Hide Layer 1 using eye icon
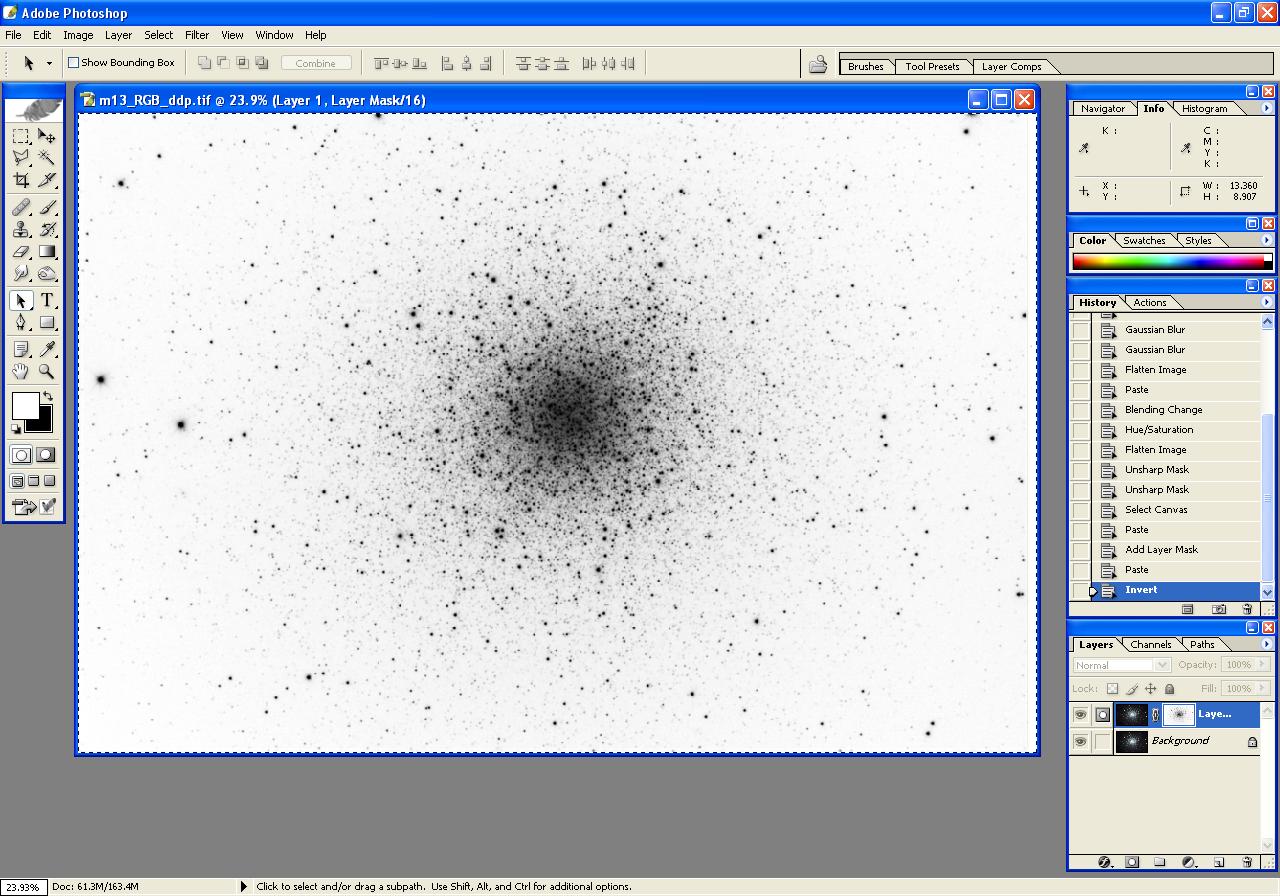 tap(1080, 715)
